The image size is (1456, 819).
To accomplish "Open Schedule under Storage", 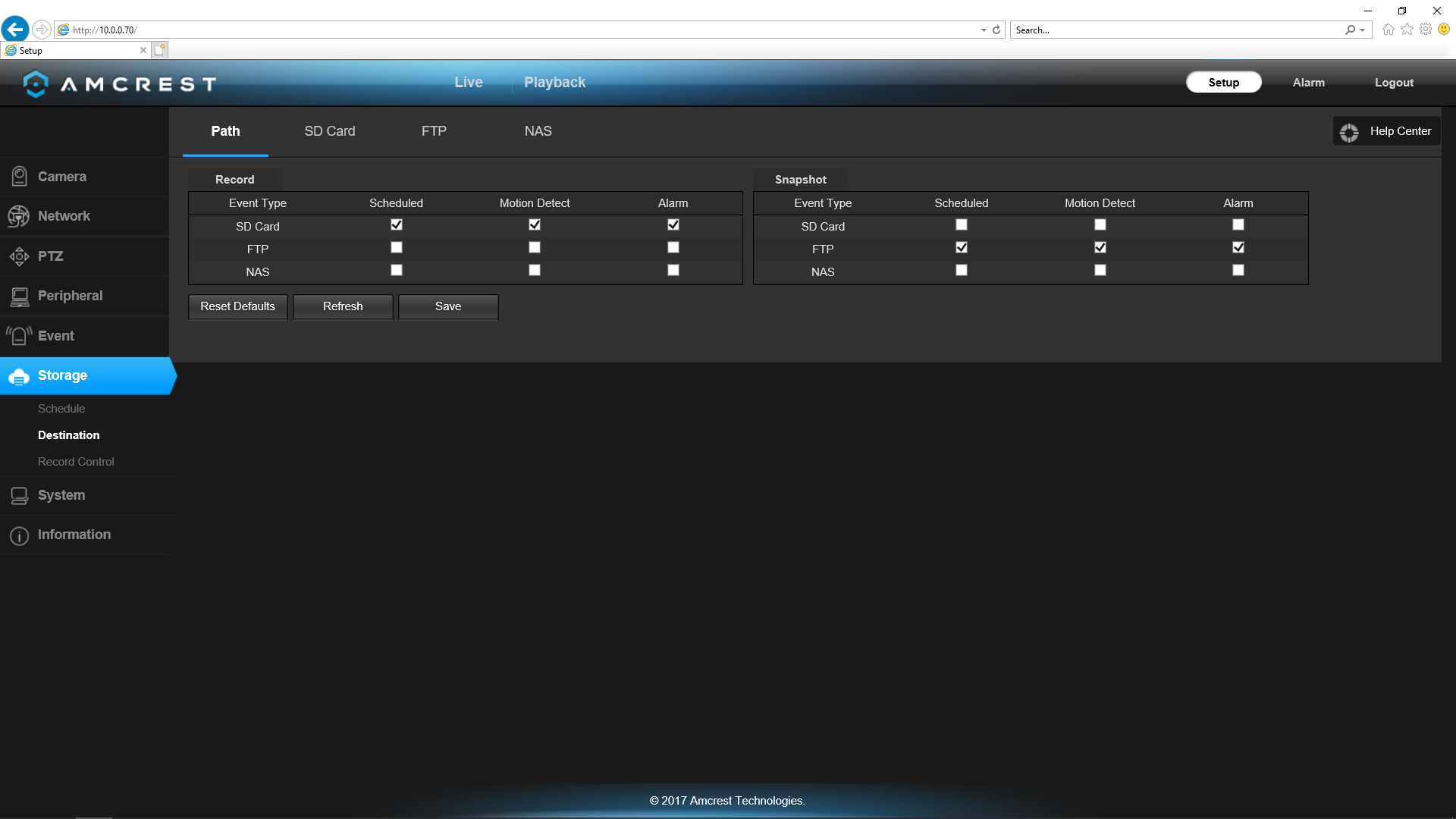I will (61, 409).
